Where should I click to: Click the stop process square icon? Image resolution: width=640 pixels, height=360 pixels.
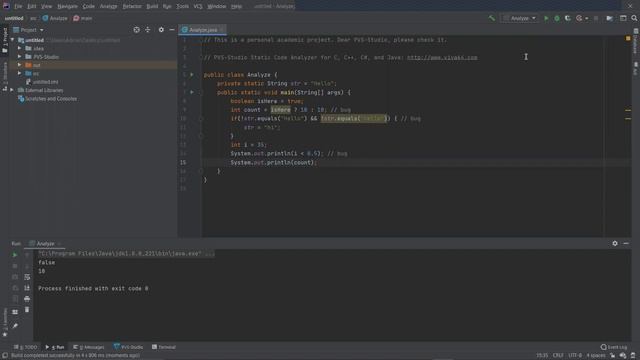(596, 18)
